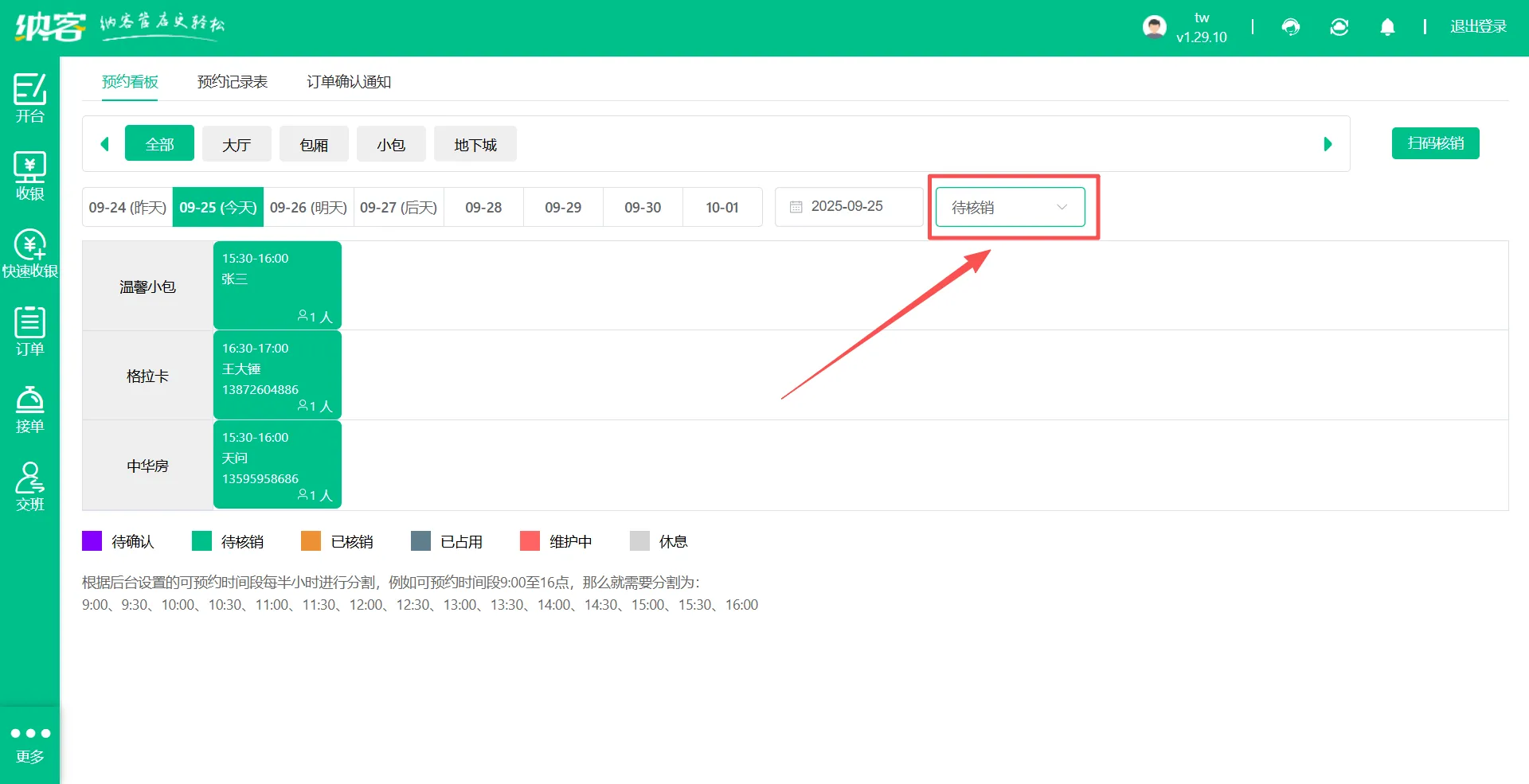Select the 09-26 (明天) date
The height and width of the screenshot is (784, 1529).
coord(308,207)
